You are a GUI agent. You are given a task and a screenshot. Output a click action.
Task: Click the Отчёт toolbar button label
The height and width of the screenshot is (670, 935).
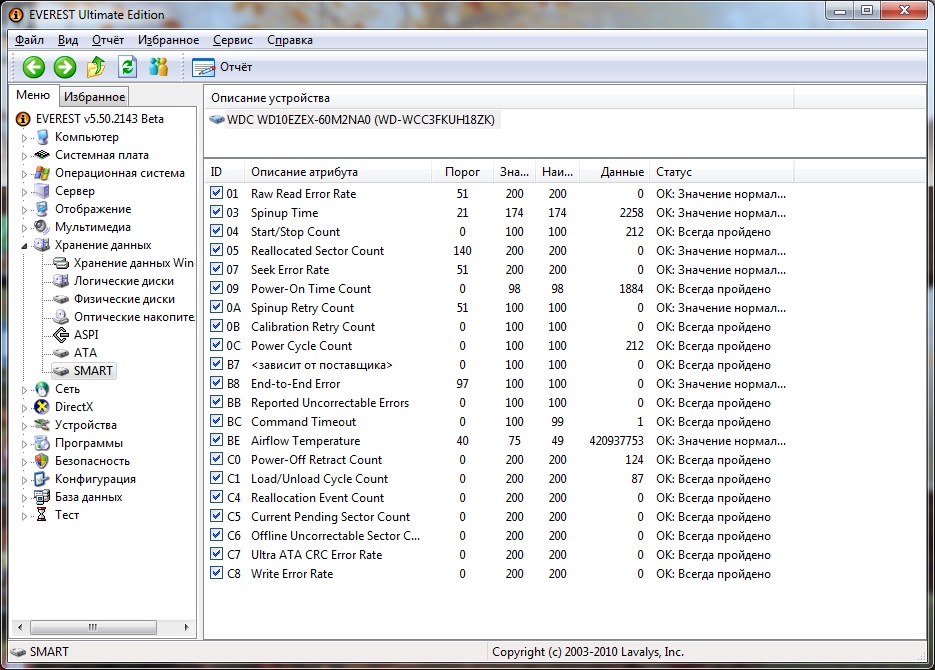(236, 67)
